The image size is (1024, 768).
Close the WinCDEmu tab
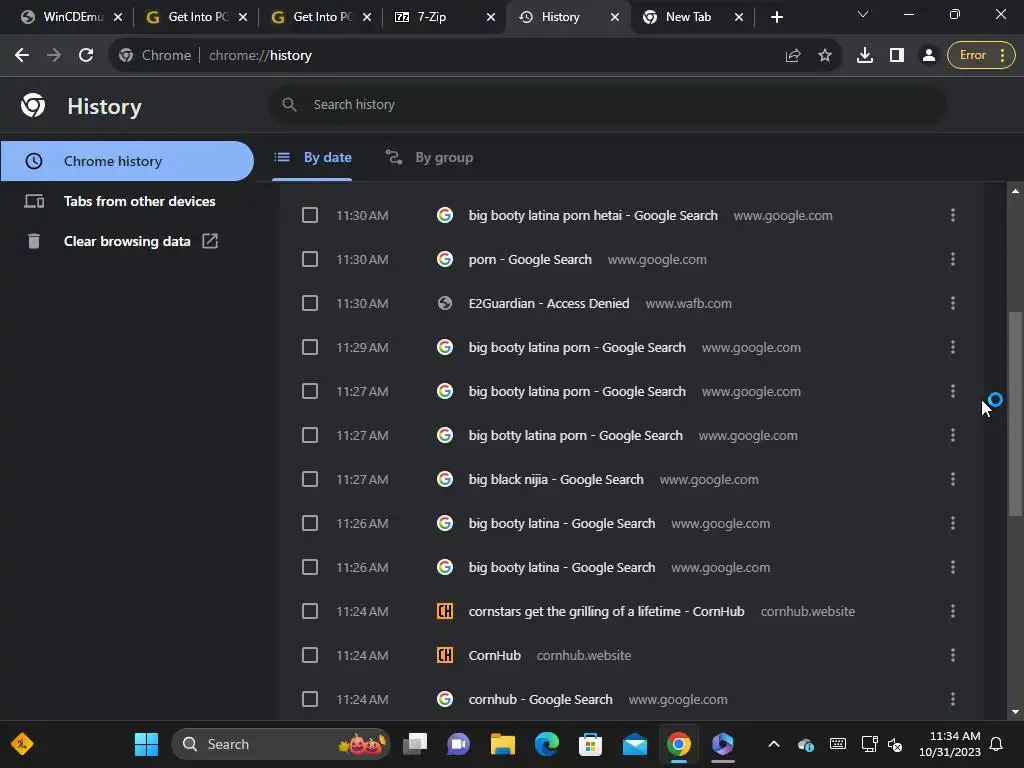pyautogui.click(x=118, y=17)
